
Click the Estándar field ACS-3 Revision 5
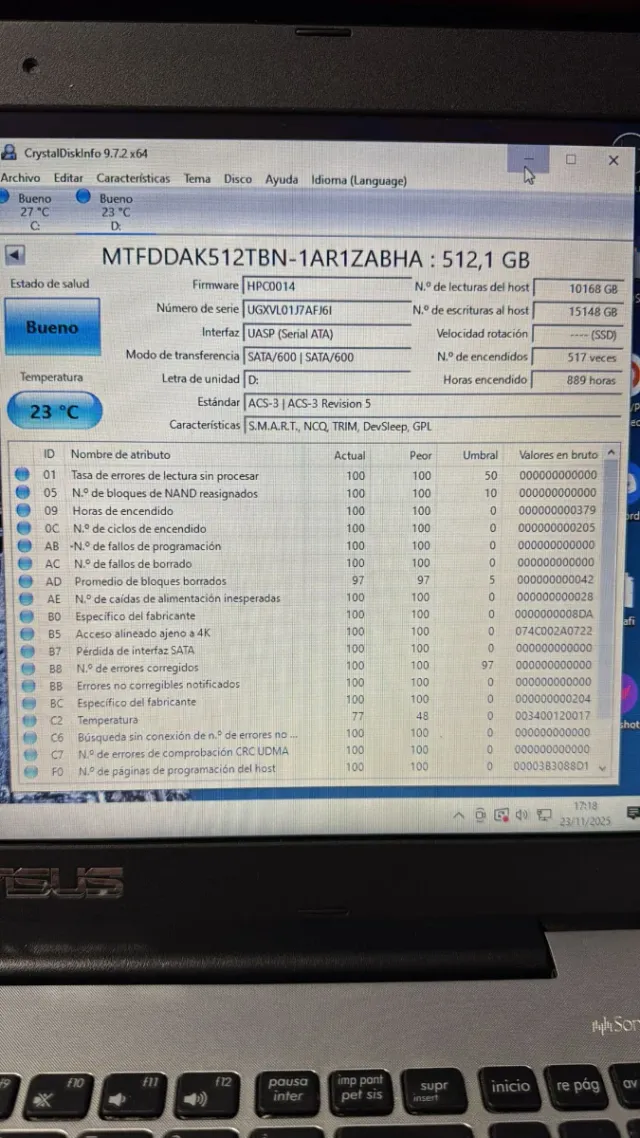click(x=432, y=403)
